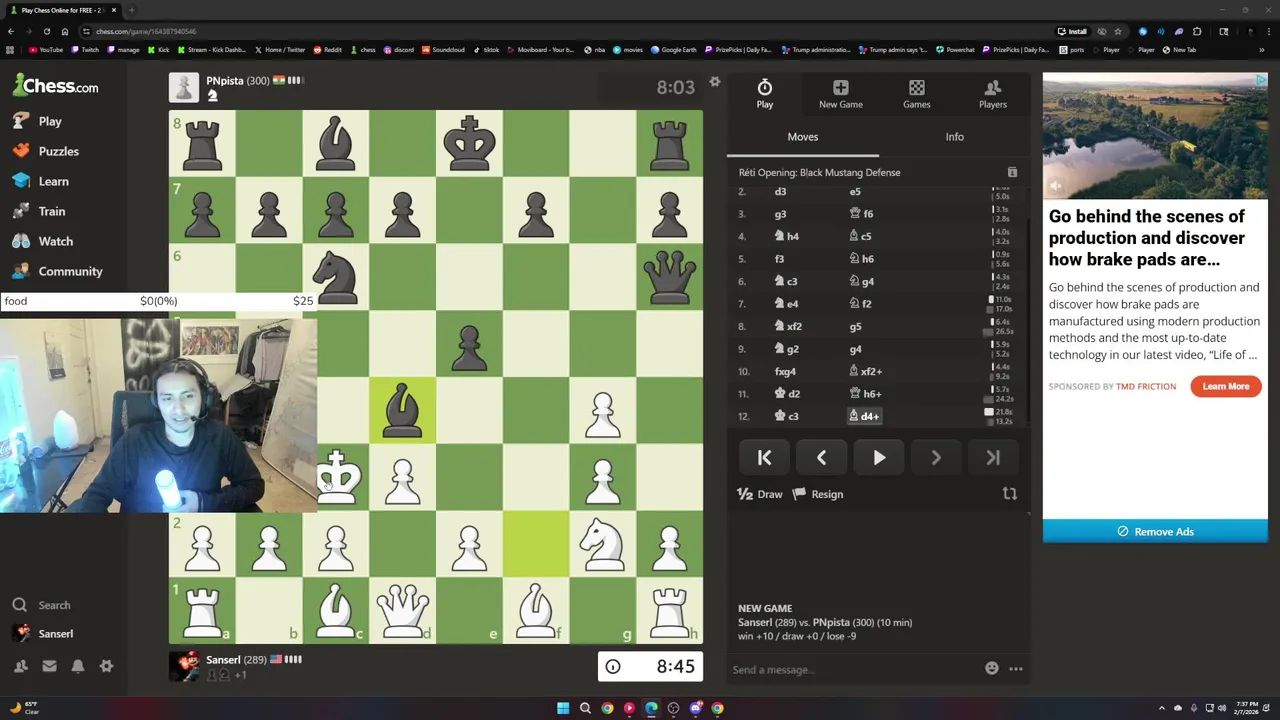The width and height of the screenshot is (1280, 720).
Task: Jump to the first move
Action: pyautogui.click(x=764, y=458)
